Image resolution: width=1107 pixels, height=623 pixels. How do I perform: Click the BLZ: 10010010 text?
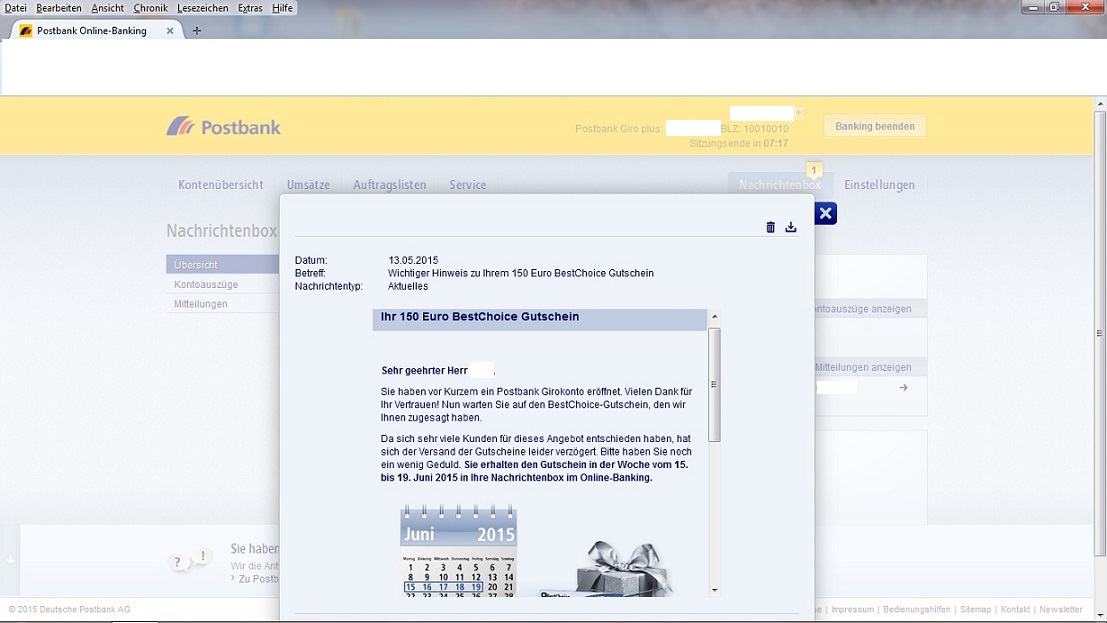coord(754,129)
